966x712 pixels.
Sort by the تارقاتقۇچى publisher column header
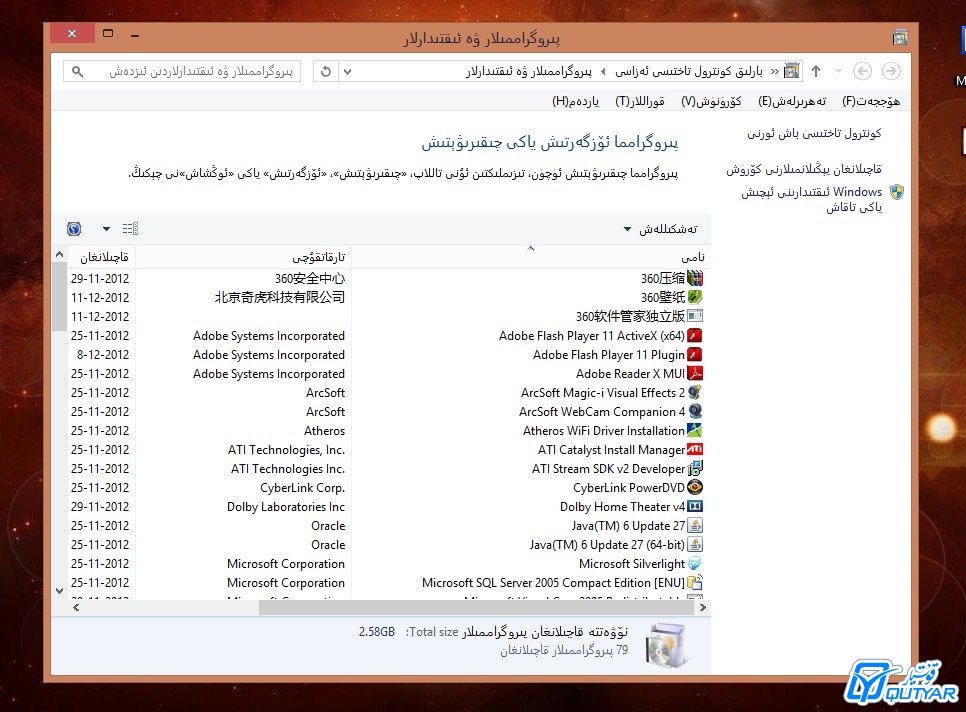click(243, 257)
